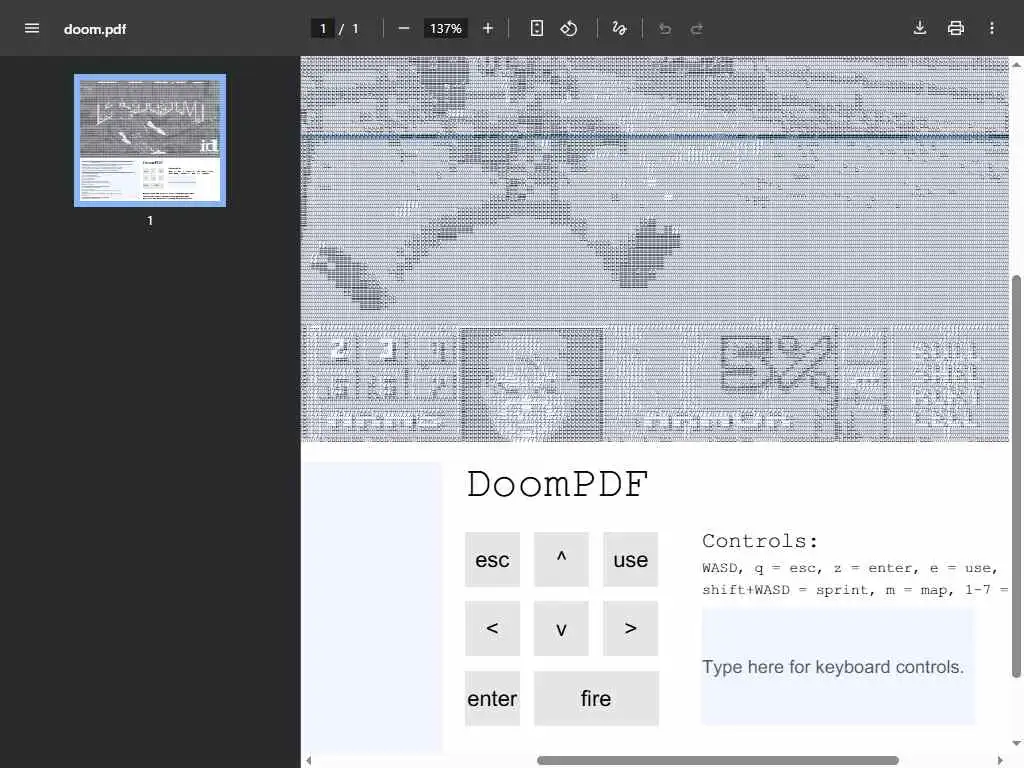Click the 'shift+WASD = sprint' controls line
The image size is (1024, 768).
click(x=855, y=590)
